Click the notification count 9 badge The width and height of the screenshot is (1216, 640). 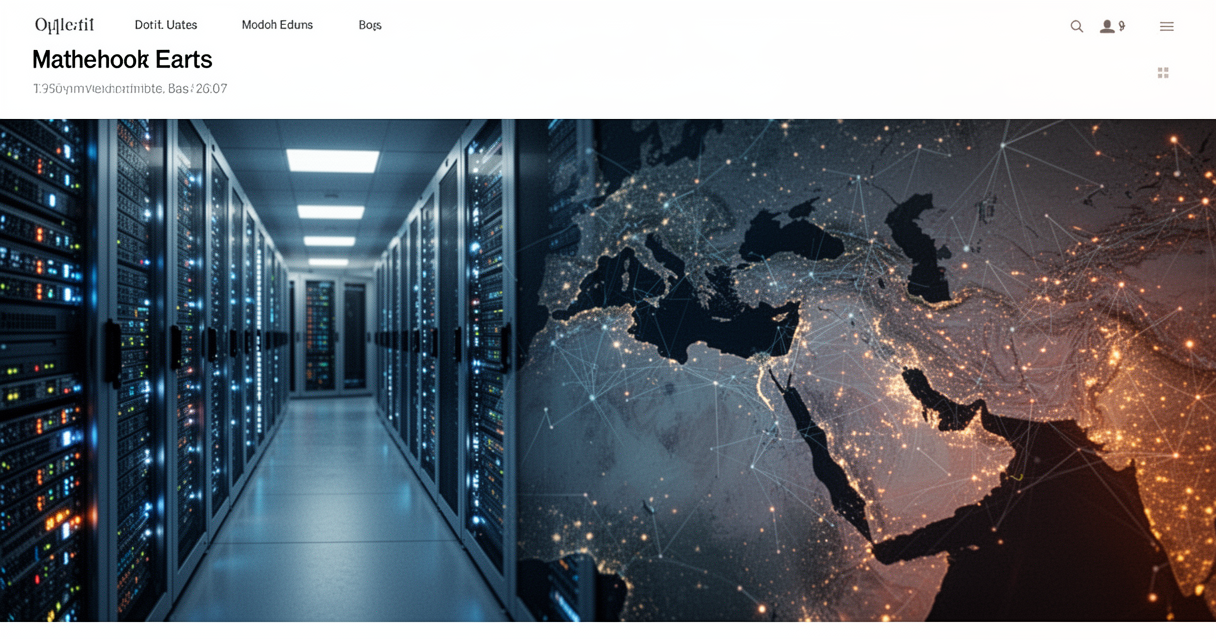[x=1122, y=27]
